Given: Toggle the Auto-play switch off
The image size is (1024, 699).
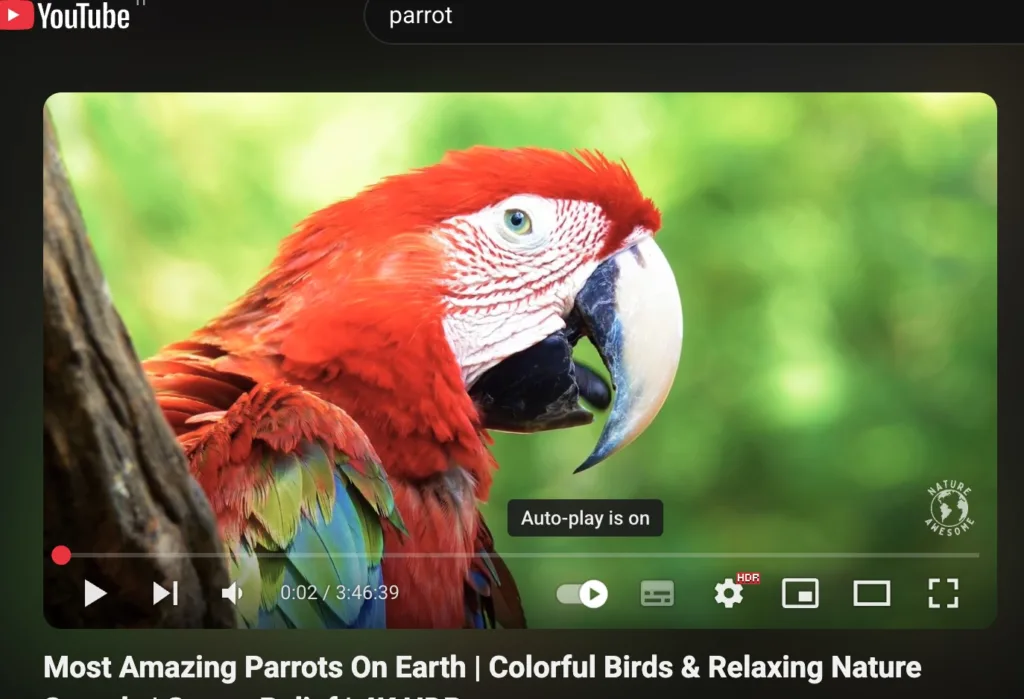Looking at the screenshot, I should tap(582, 594).
